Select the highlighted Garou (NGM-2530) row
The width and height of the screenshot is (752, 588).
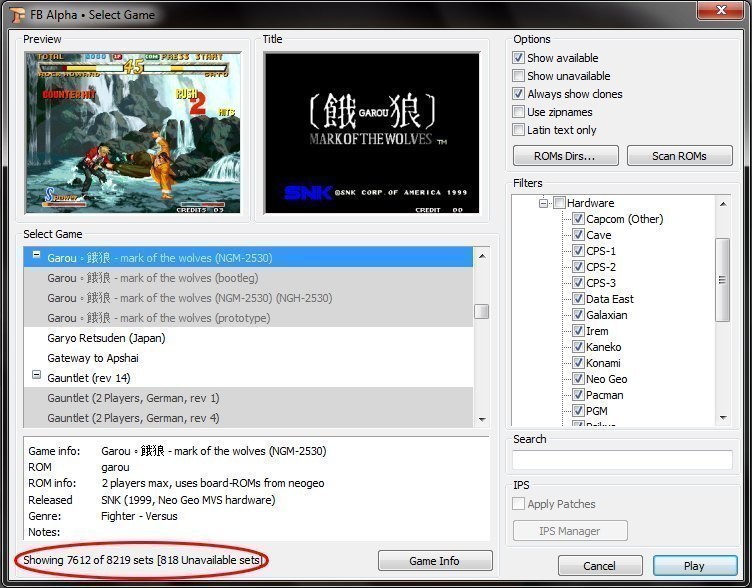[x=248, y=258]
